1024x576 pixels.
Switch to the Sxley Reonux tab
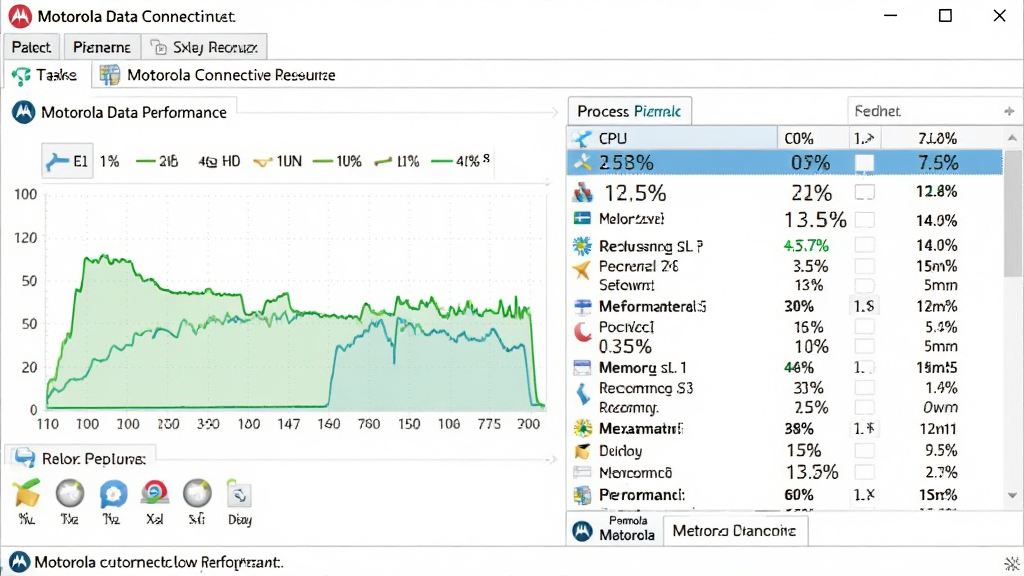204,47
